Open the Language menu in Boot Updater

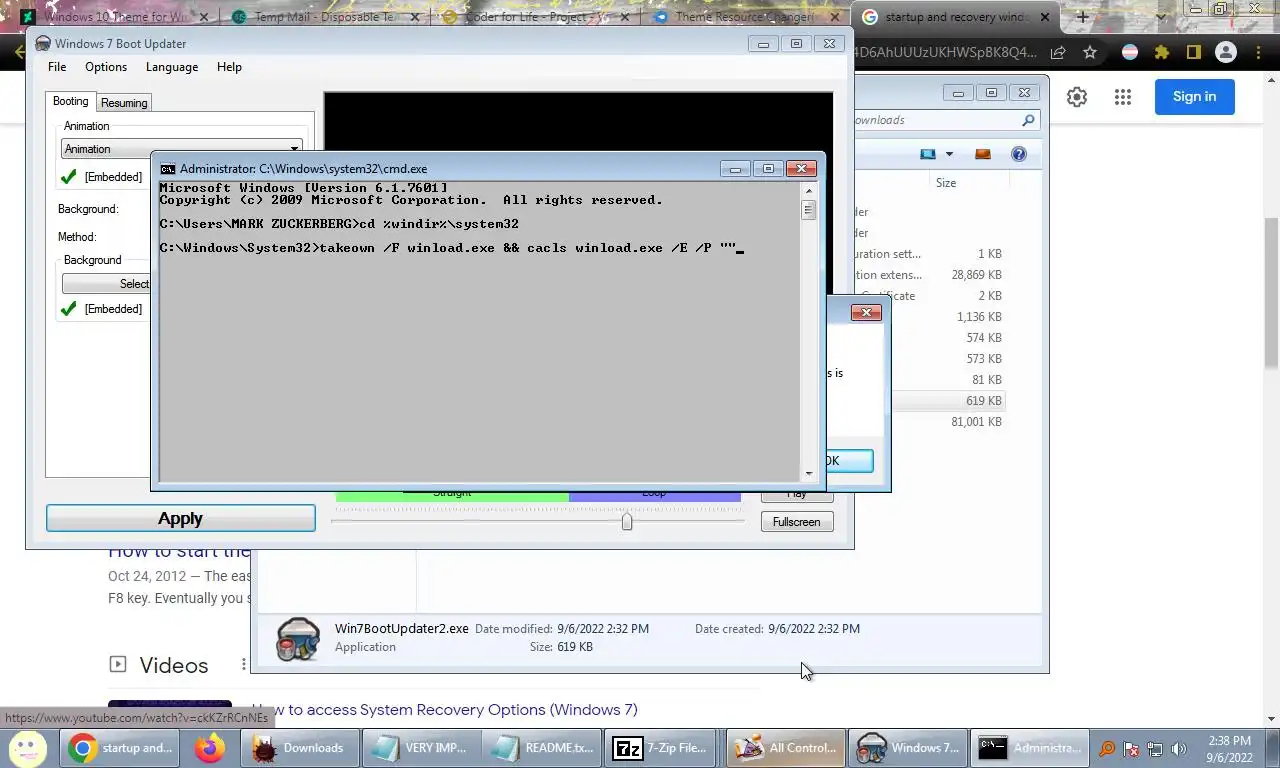172,67
